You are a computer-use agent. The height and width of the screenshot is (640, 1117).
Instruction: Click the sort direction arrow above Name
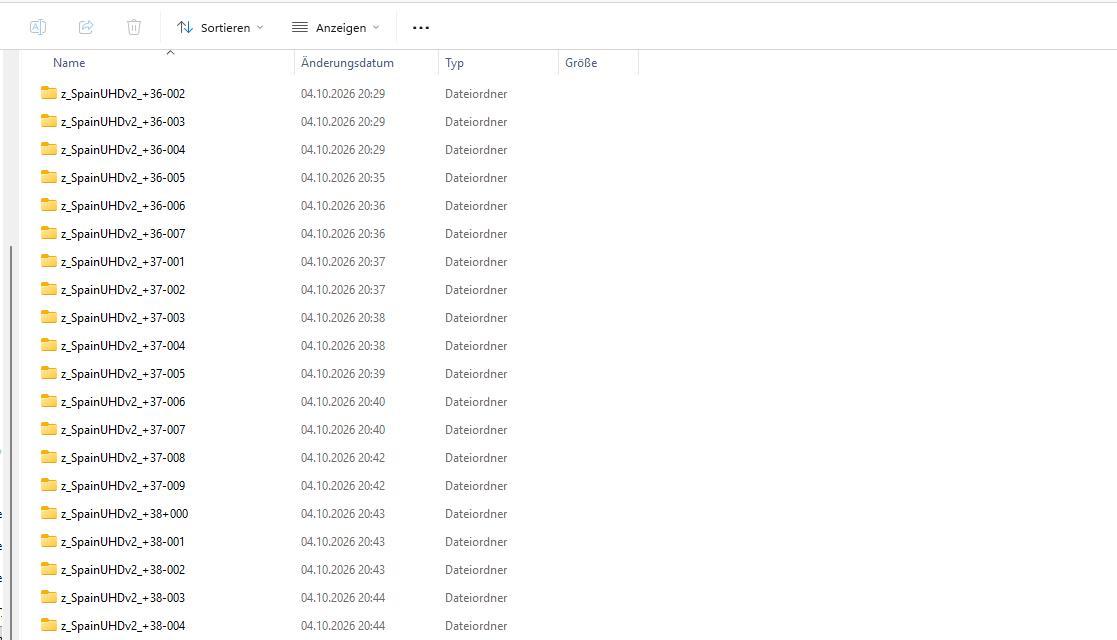coord(170,52)
